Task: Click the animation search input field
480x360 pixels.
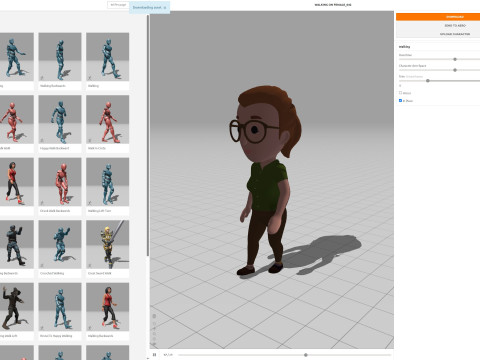Action: coord(118,5)
